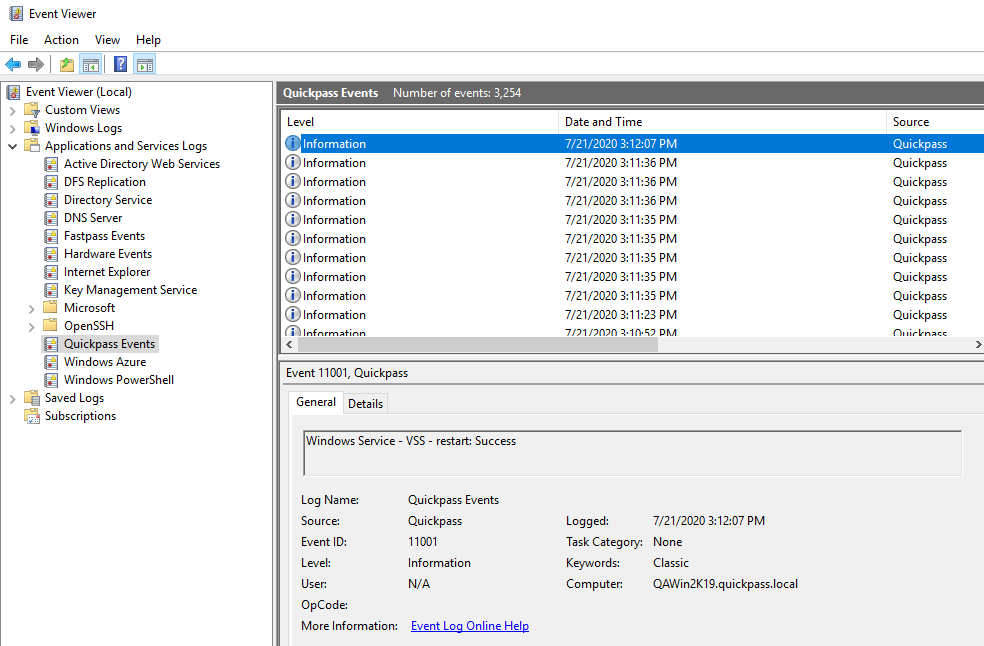Screen dimensions: 984x646
Task: Switch to the Details tab
Action: pos(365,404)
